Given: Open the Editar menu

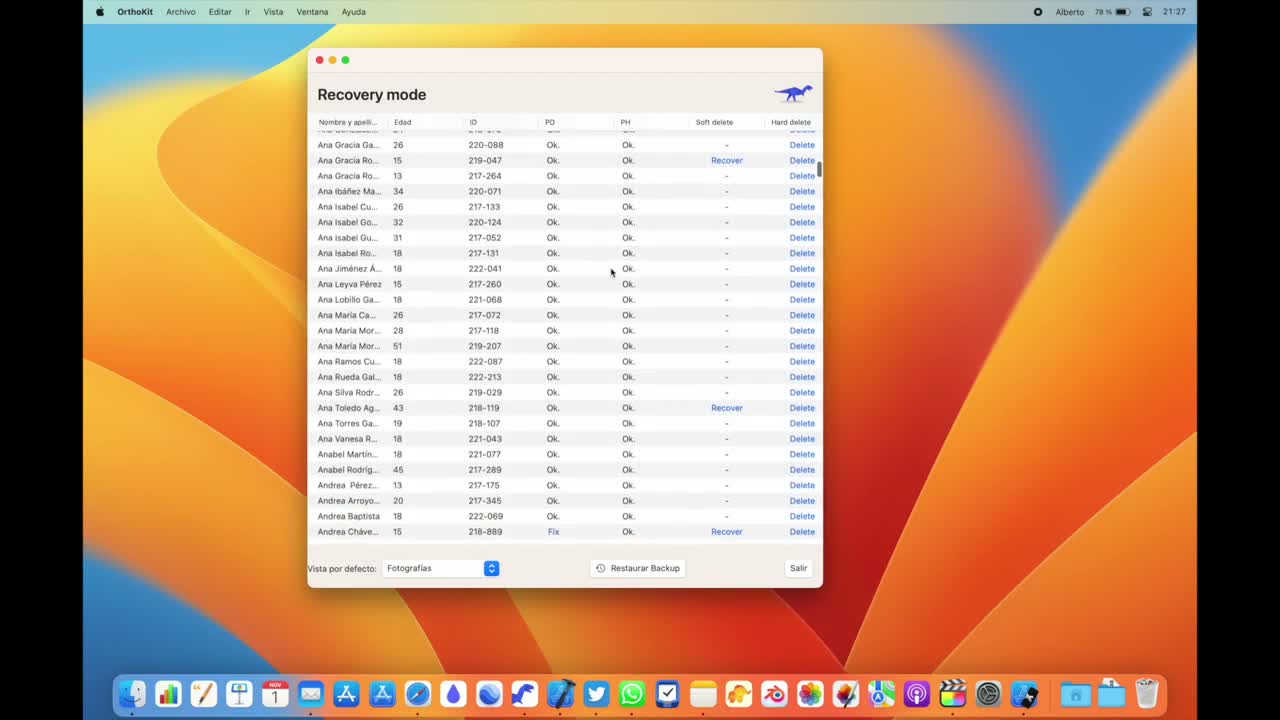Looking at the screenshot, I should pos(220,12).
